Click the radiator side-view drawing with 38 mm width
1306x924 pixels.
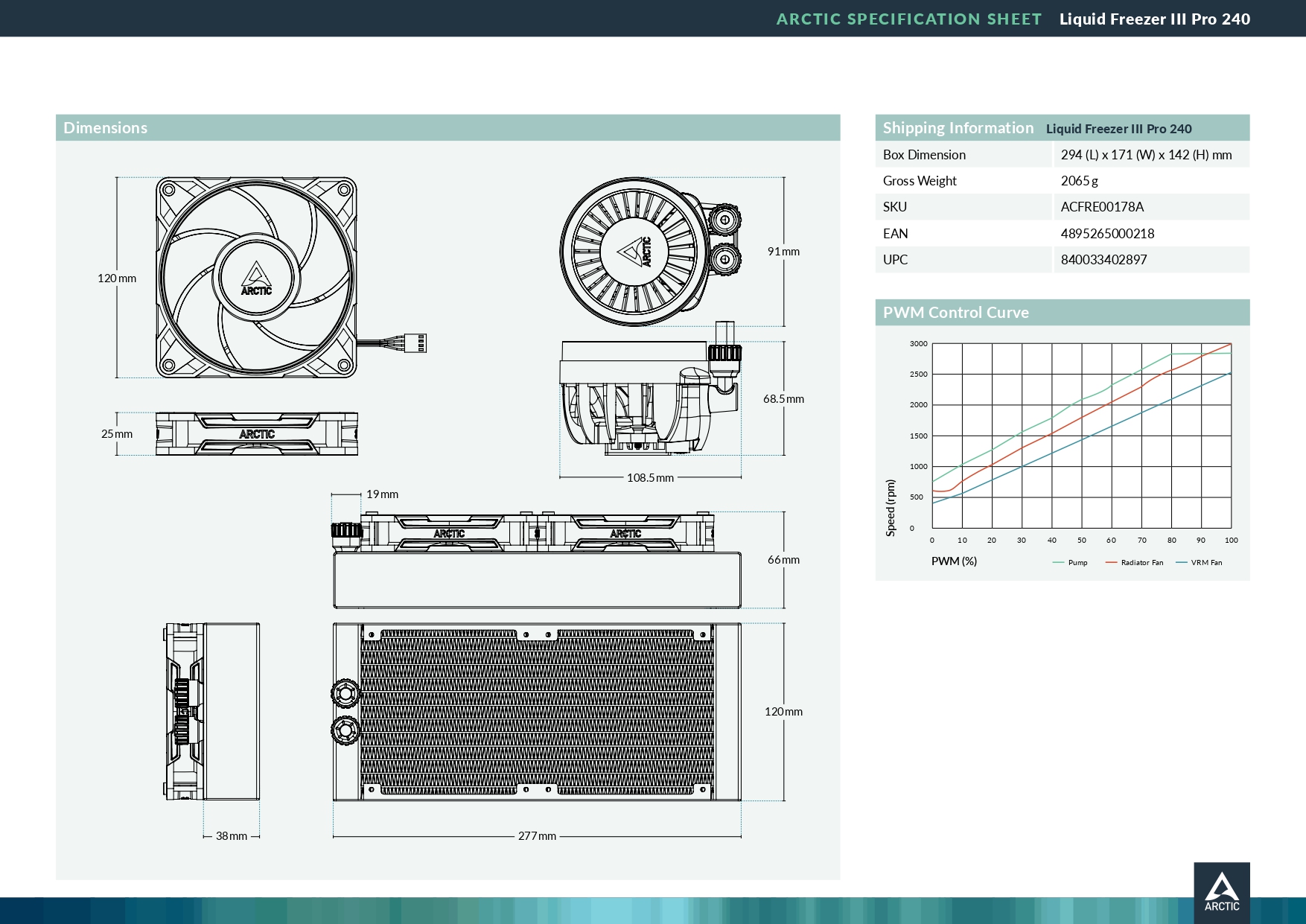pos(212,712)
